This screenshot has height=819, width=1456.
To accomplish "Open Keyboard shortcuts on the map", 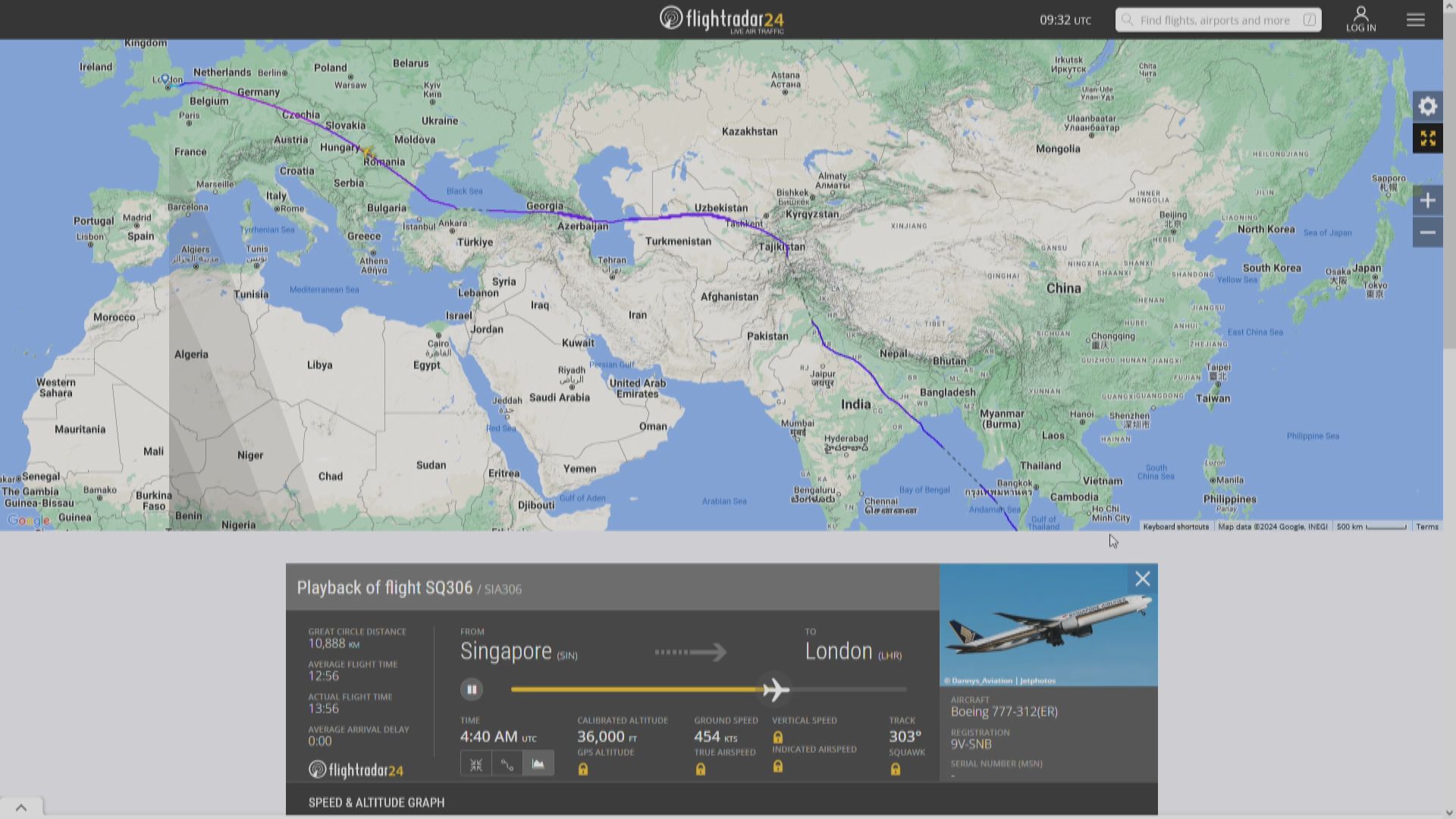I will 1175,526.
